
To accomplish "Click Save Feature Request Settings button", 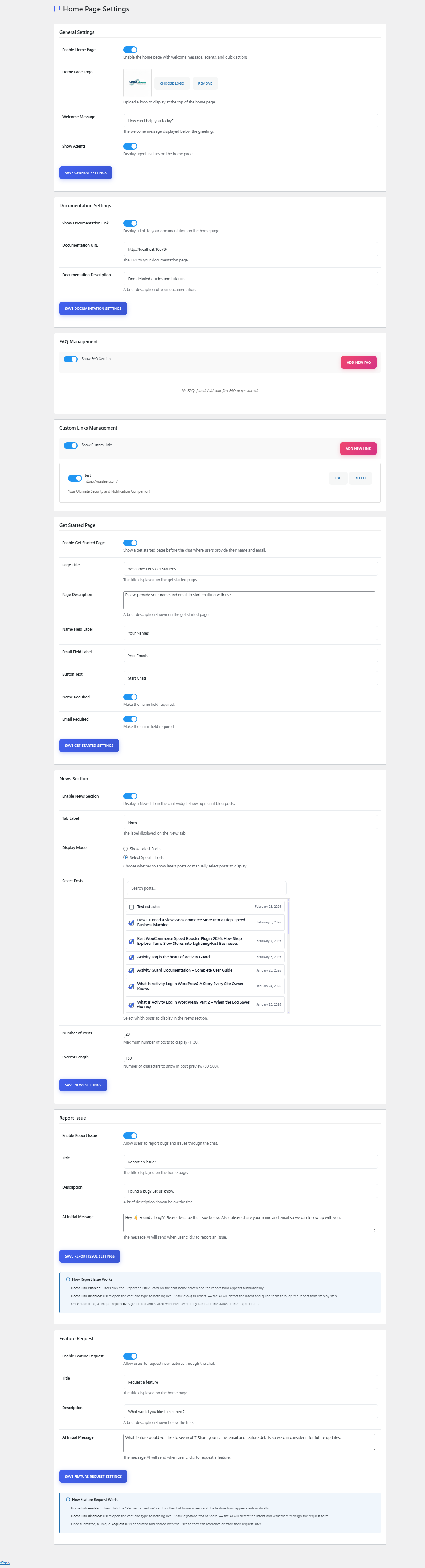I will 93,1477.
